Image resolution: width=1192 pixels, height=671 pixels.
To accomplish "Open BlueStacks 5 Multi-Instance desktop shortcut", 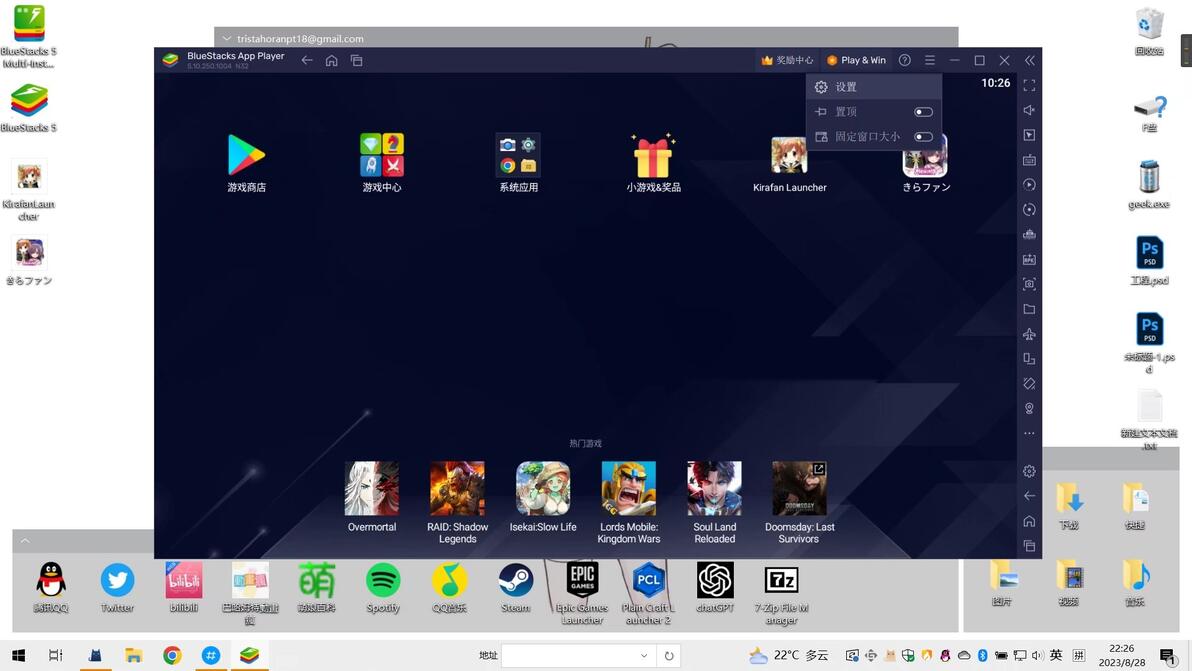I will 29,36.
